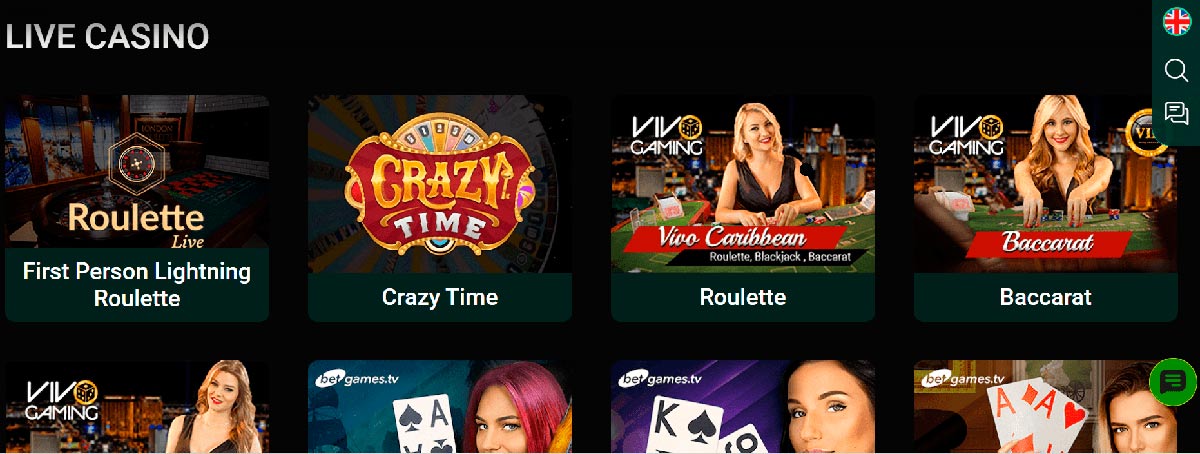1200x454 pixels.
Task: Select the Crazy Time title label
Action: [440, 297]
